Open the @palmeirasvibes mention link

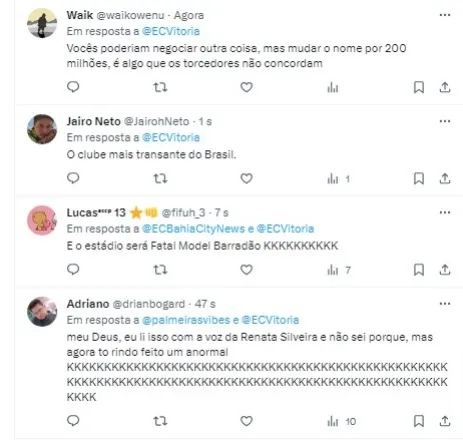[186, 320]
